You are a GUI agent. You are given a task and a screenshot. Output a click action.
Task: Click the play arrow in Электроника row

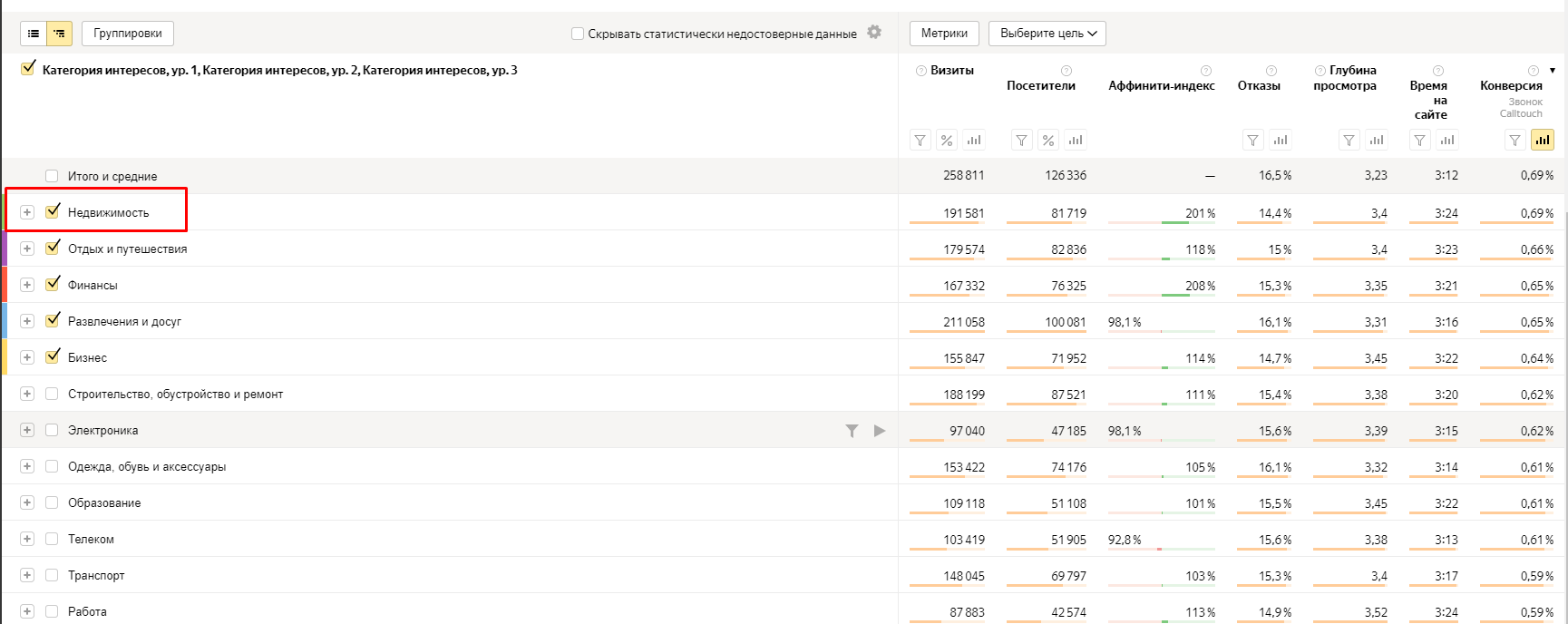tap(879, 431)
